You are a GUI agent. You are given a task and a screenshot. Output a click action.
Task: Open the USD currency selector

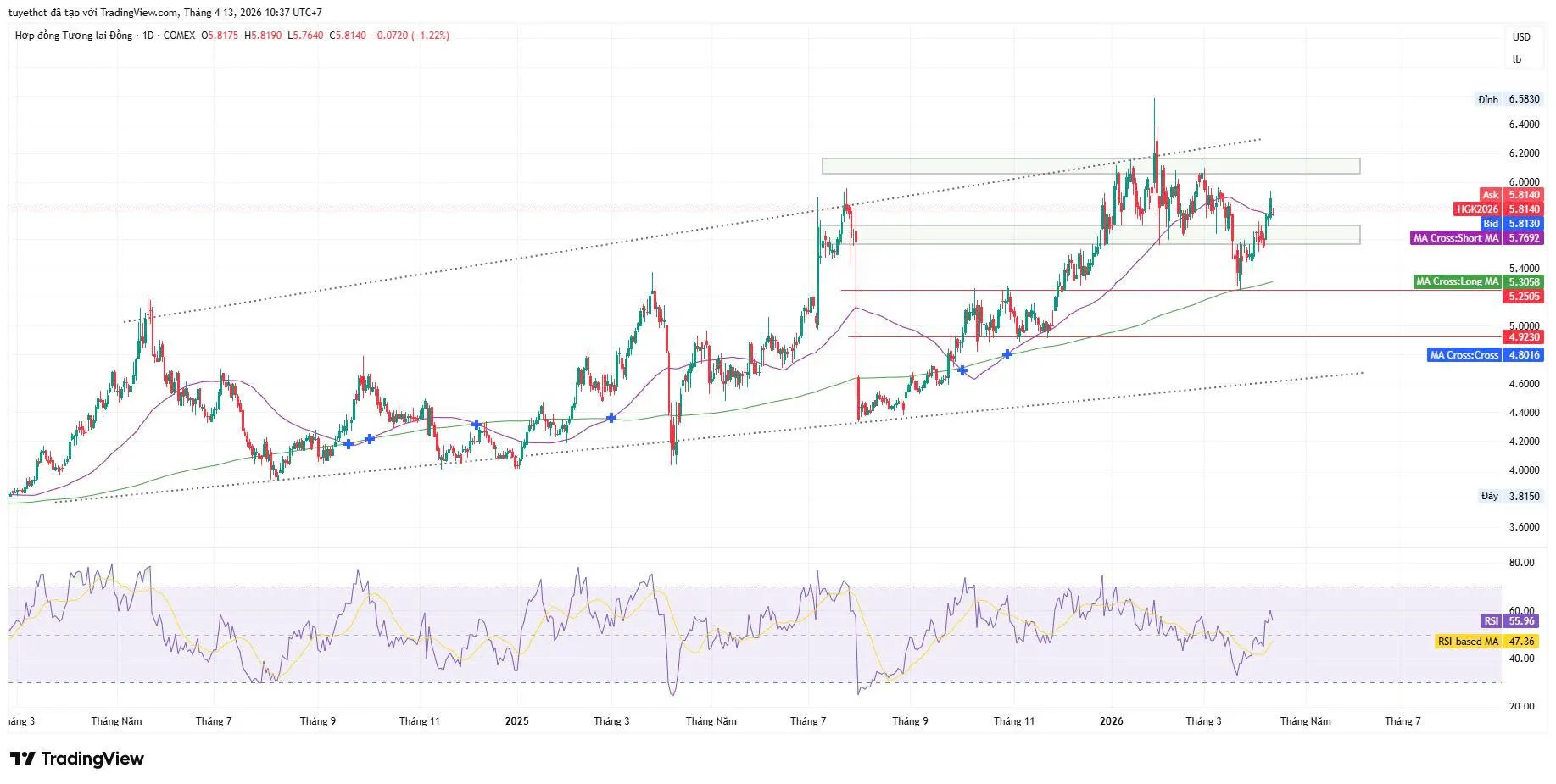tap(1521, 37)
